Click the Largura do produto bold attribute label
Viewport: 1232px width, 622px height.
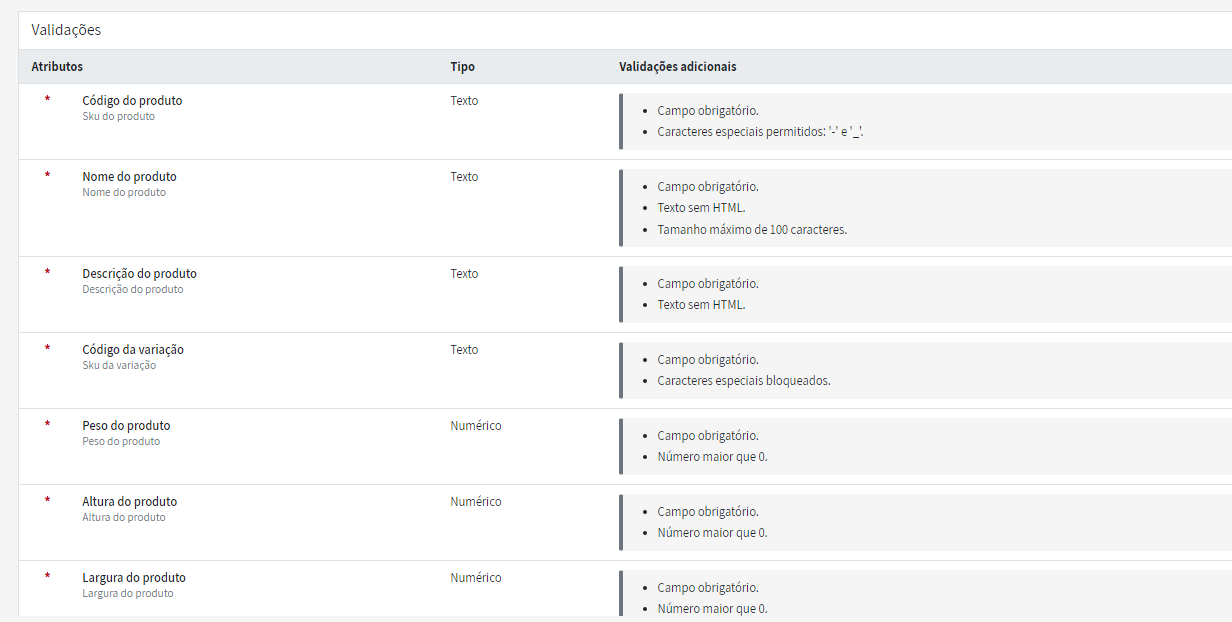(134, 578)
